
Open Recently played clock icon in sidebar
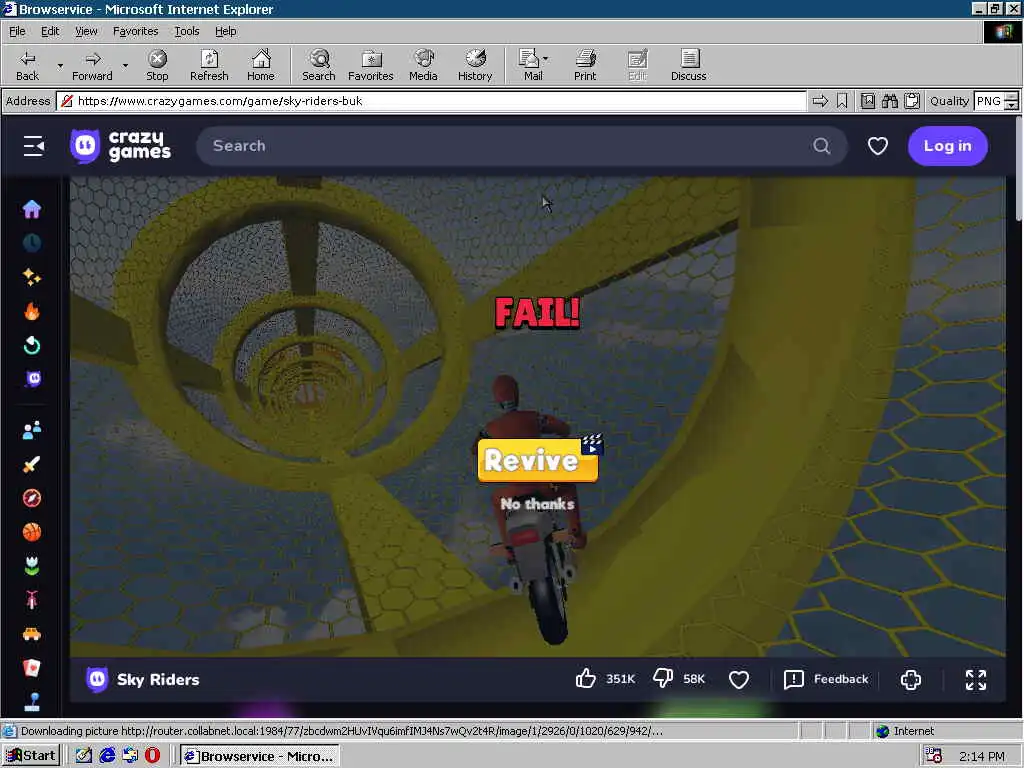[x=31, y=243]
